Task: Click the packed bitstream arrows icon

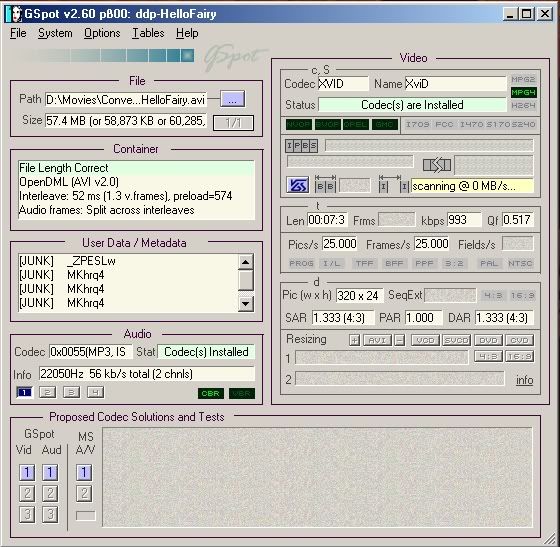Action: click(x=437, y=165)
